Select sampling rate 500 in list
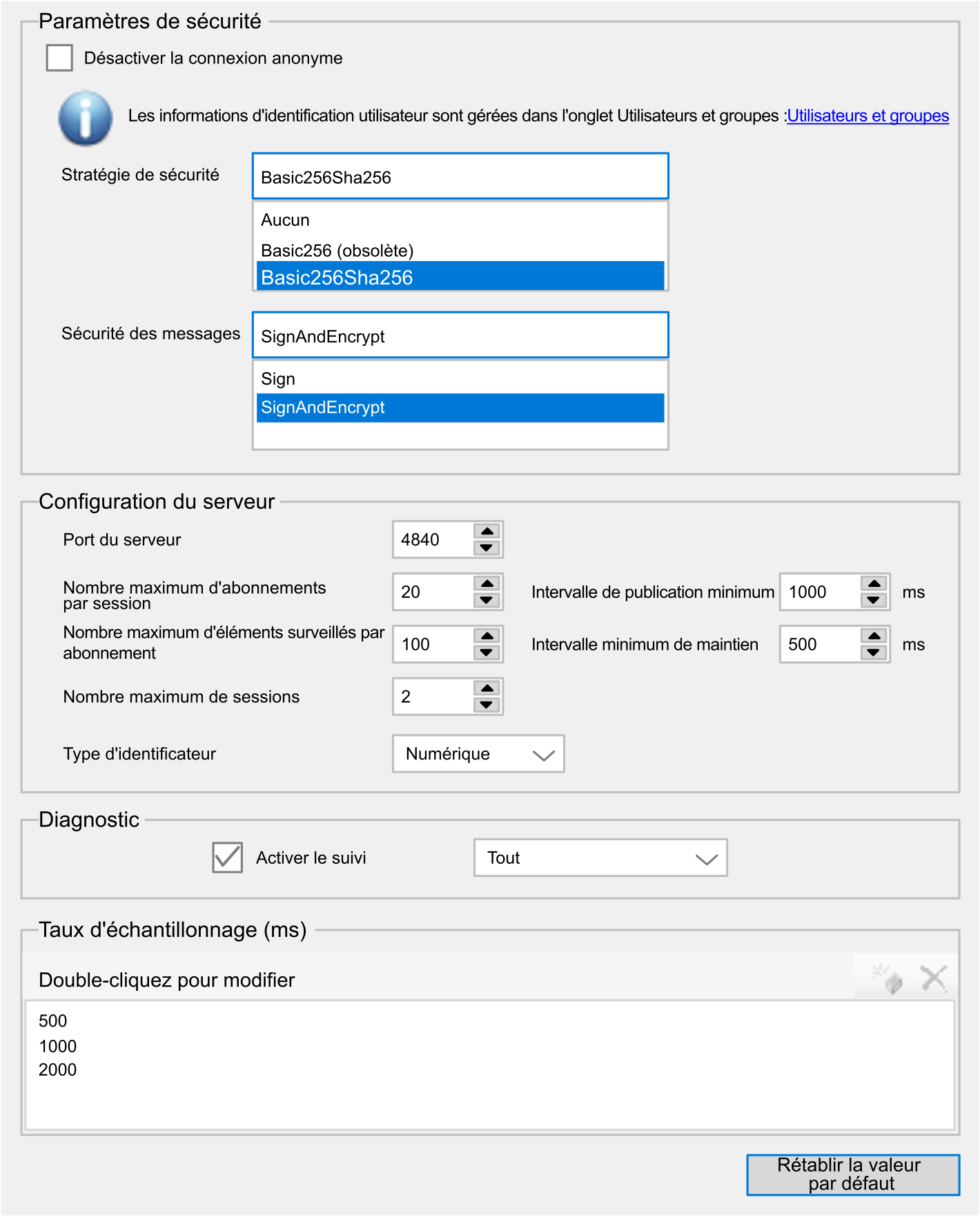Screen dimensions: 980x1218 coord(53,1021)
